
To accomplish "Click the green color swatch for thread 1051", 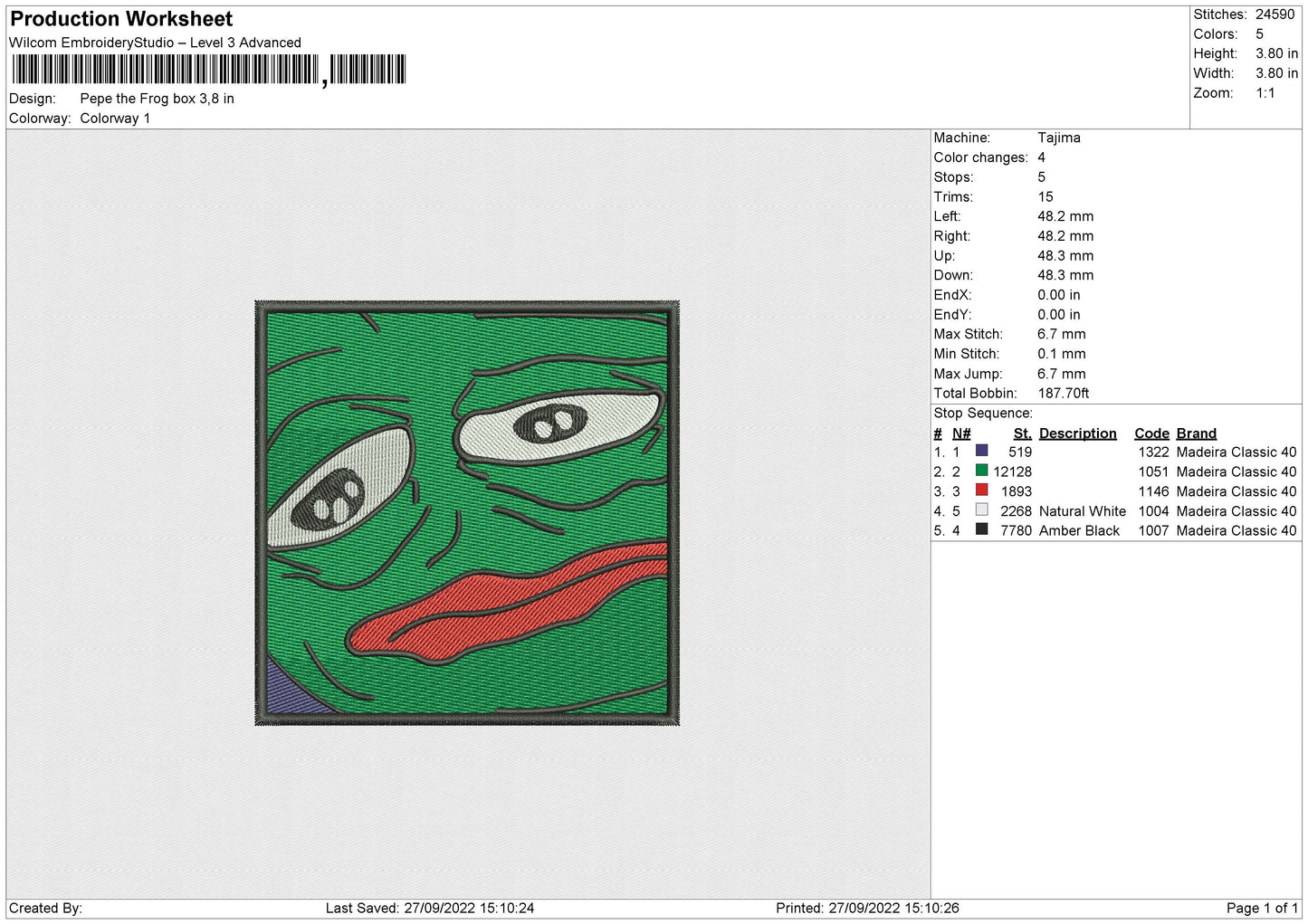I will coord(981,471).
